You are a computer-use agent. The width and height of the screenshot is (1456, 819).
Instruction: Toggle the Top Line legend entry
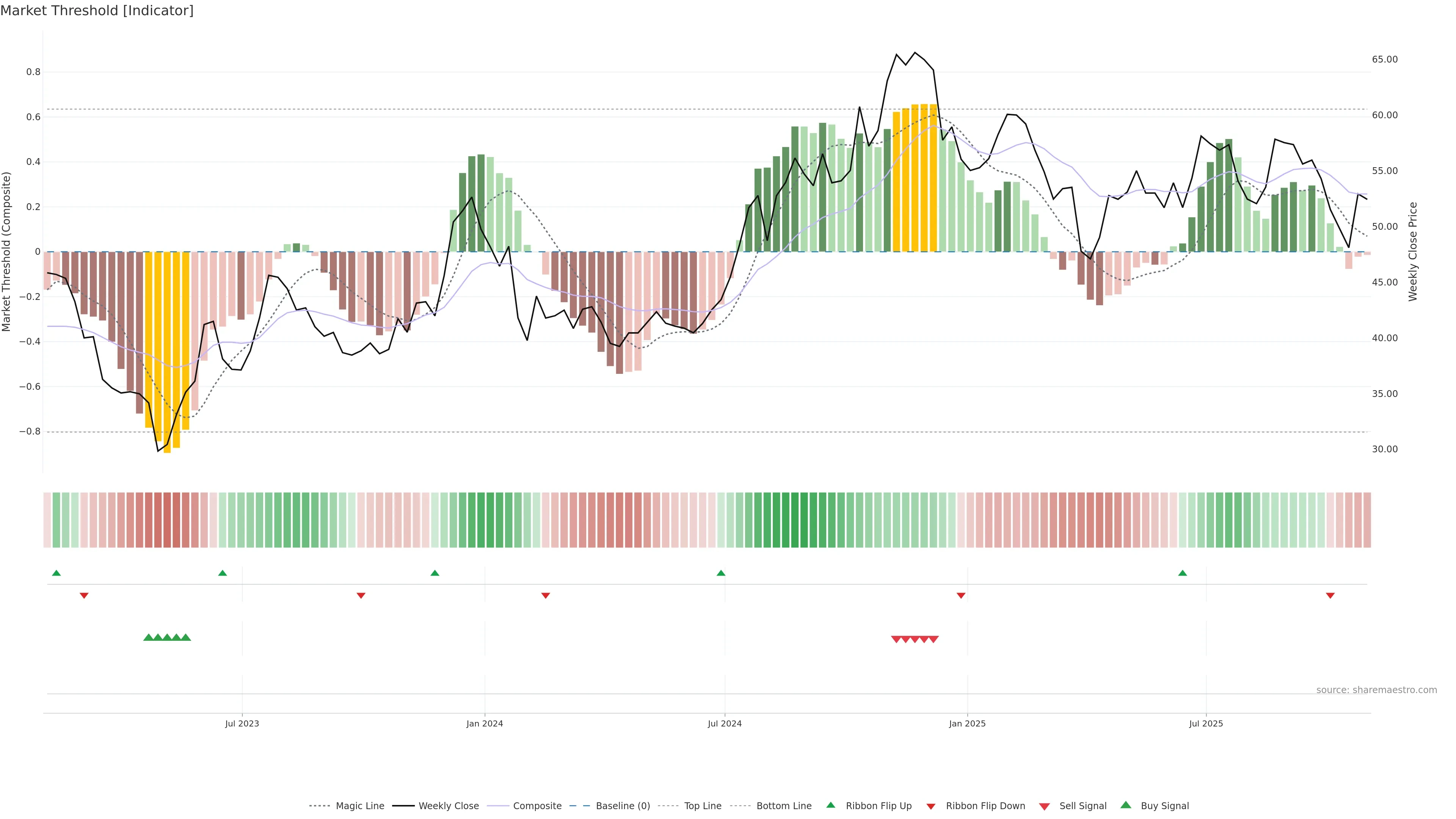703,806
